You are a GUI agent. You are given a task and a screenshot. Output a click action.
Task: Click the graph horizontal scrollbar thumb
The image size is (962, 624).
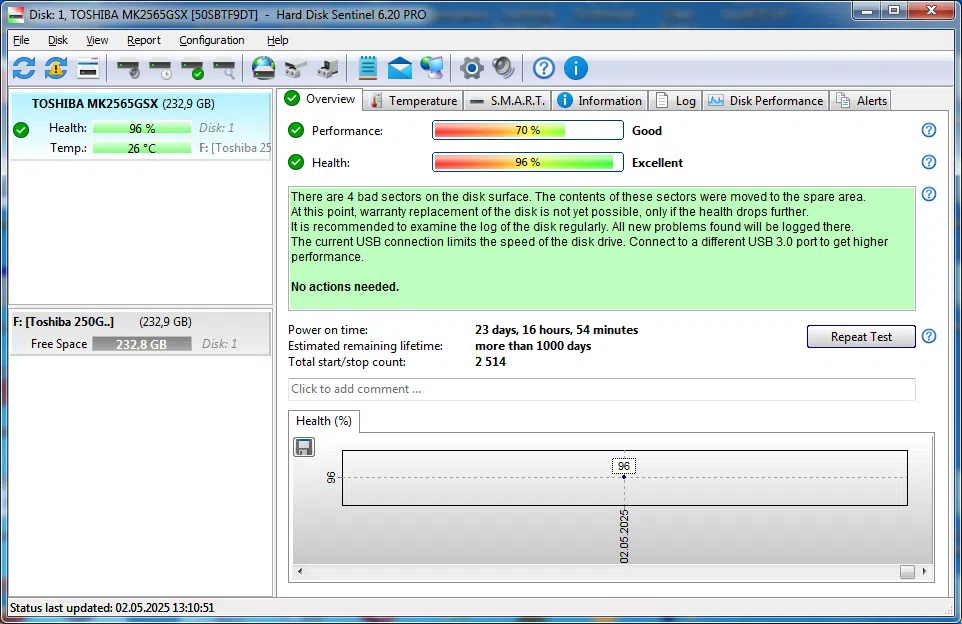click(x=907, y=571)
